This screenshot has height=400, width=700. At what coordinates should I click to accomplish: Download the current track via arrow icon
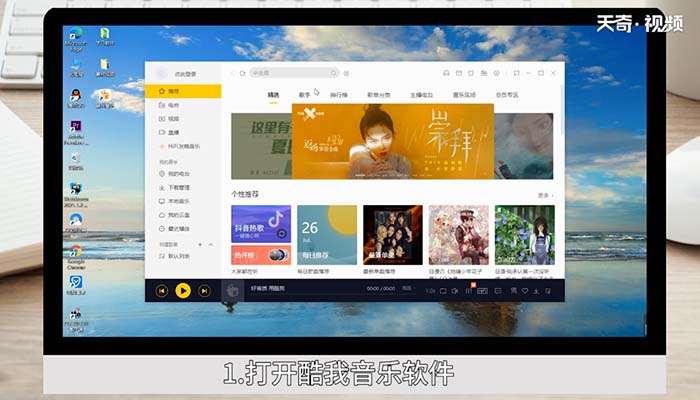point(536,291)
